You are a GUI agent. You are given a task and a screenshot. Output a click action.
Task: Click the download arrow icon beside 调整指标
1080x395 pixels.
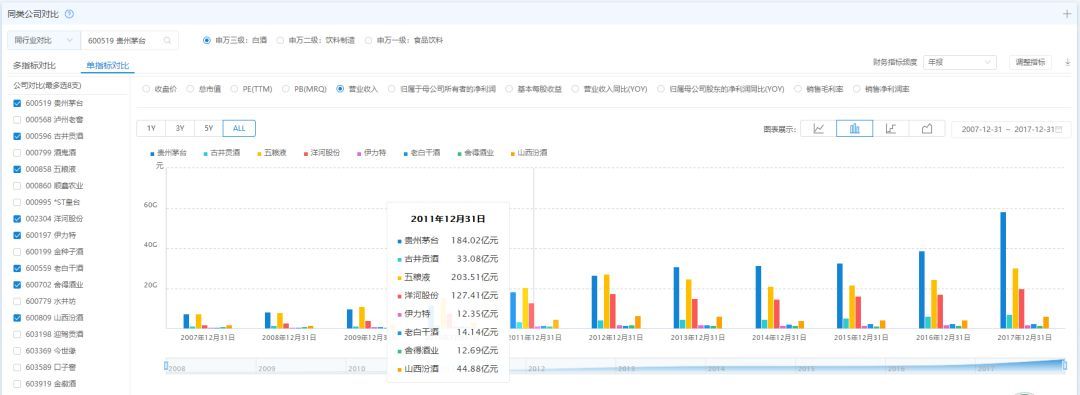[1068, 62]
